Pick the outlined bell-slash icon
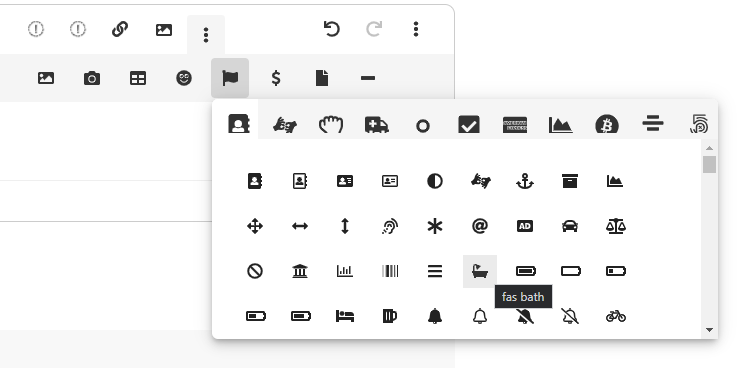The height and width of the screenshot is (384, 752). click(570, 316)
